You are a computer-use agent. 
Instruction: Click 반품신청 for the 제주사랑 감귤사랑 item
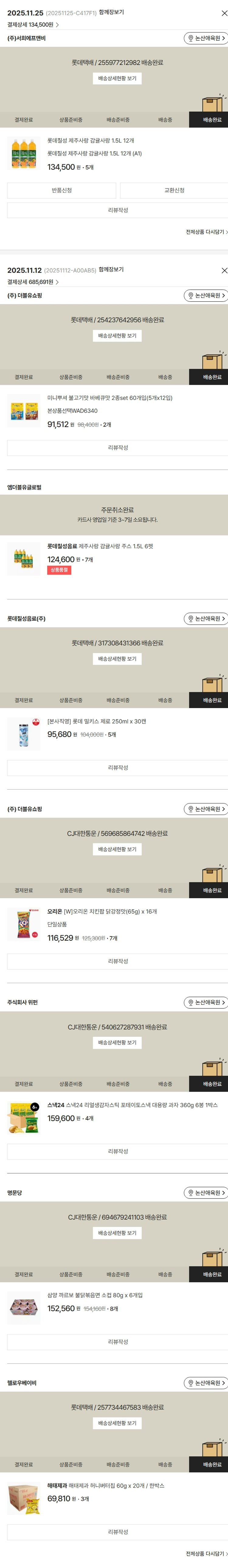click(x=62, y=190)
